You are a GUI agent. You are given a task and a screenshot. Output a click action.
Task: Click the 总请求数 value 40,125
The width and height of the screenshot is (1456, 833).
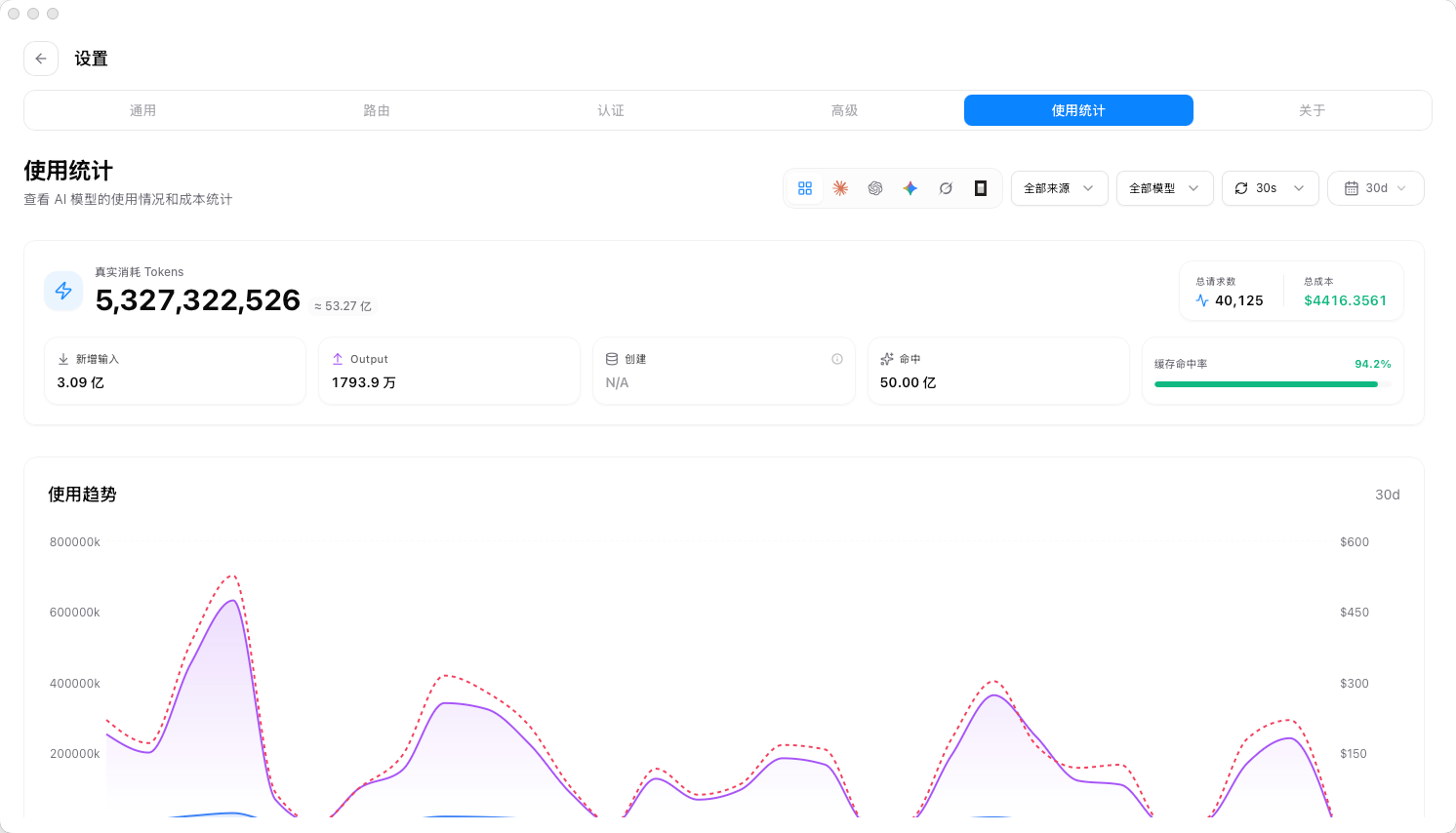tap(1239, 300)
